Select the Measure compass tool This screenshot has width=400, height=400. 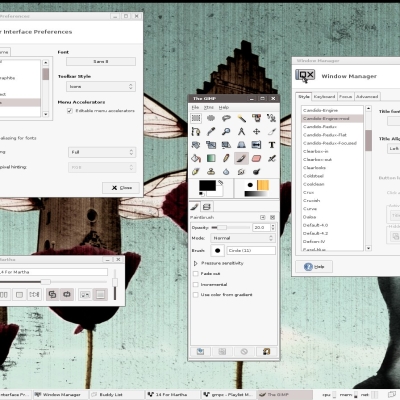coord(241,131)
